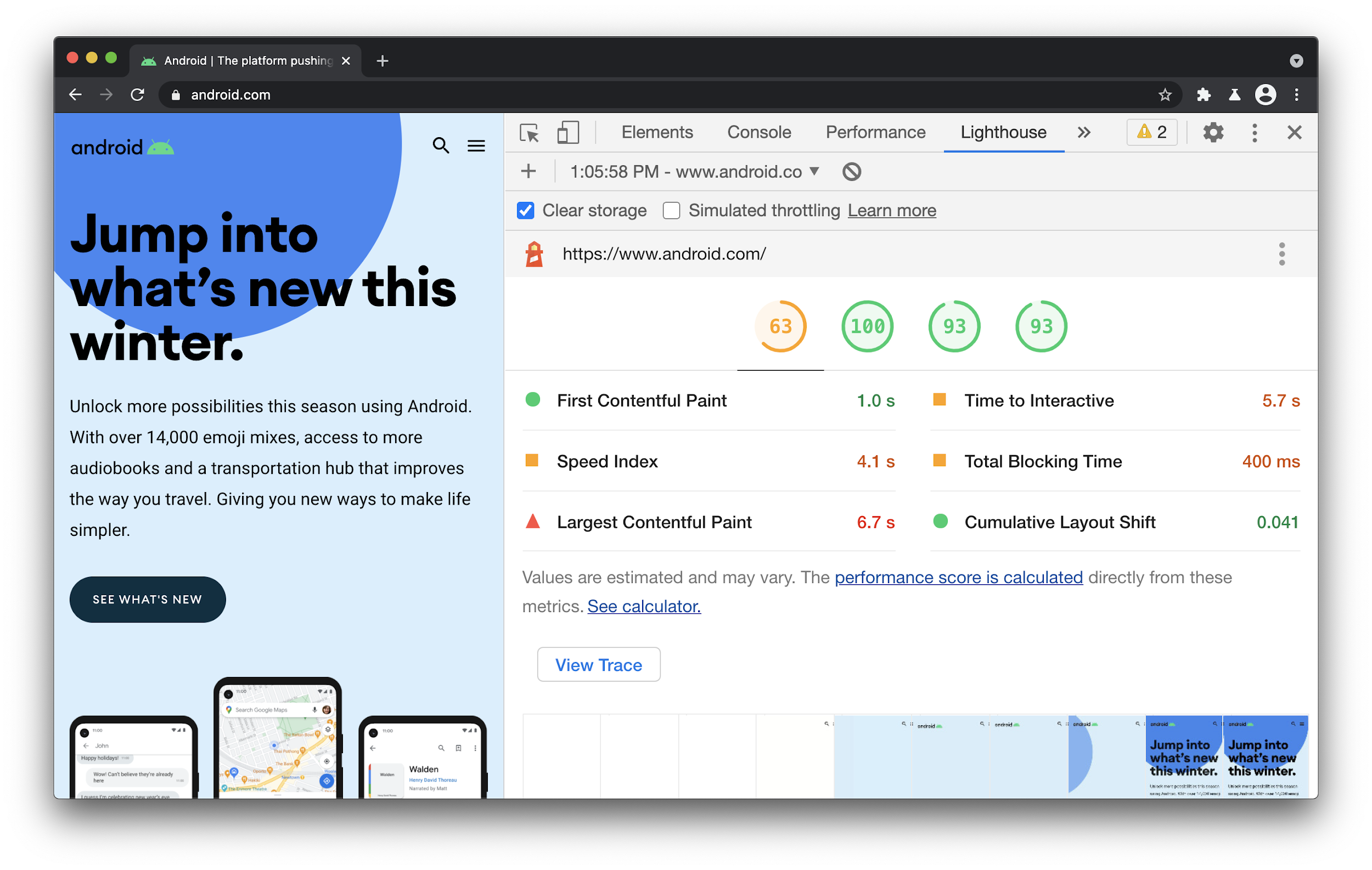The width and height of the screenshot is (1372, 870).
Task: Click the close DevTools panel icon
Action: (1294, 132)
